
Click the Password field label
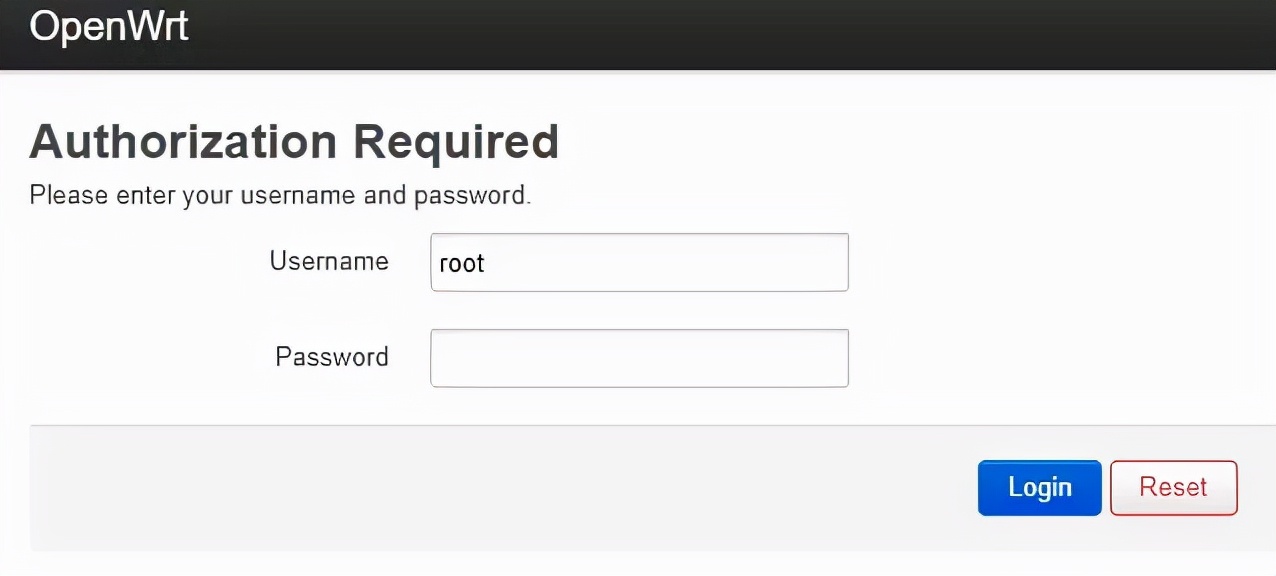point(332,357)
